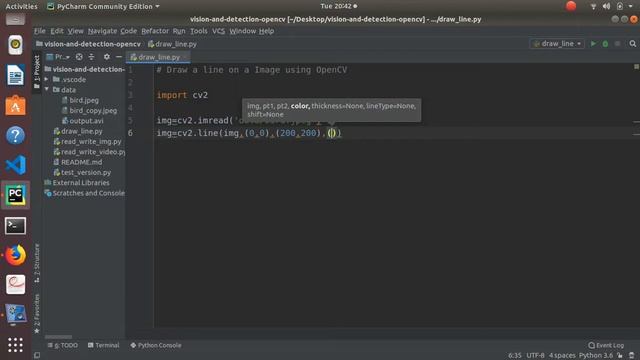This screenshot has width=640, height=360.
Task: Click the import cv2 line
Action: click(182, 95)
